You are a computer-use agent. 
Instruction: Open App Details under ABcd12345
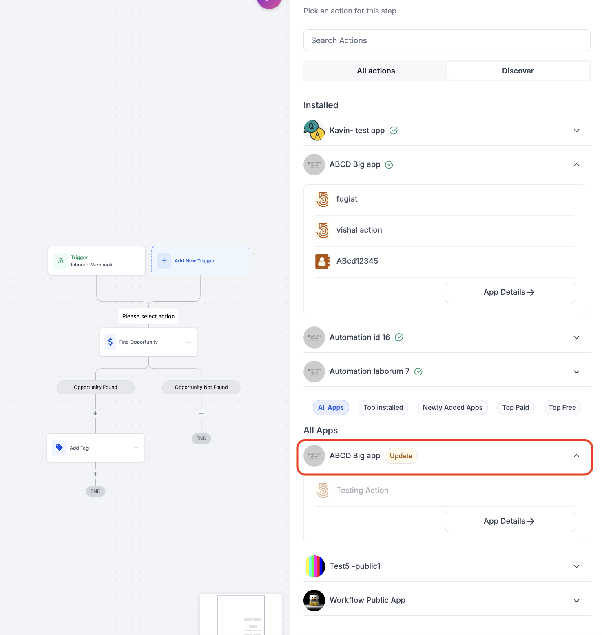[509, 292]
